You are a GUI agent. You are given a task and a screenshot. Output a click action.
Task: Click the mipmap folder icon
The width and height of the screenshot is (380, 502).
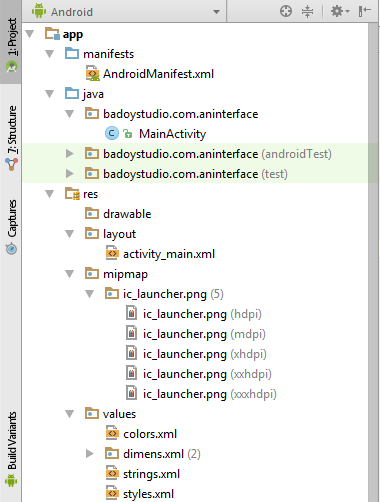click(92, 273)
